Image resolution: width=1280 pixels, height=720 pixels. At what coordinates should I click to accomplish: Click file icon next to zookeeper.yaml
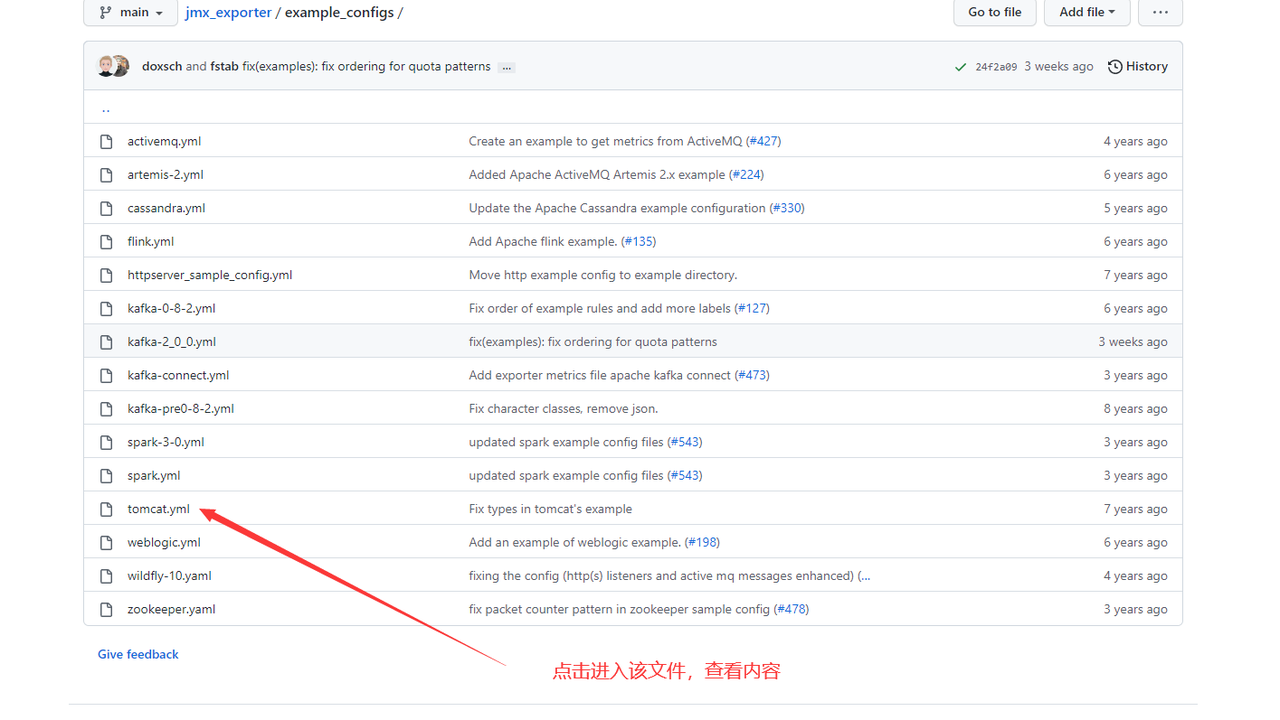coord(106,609)
